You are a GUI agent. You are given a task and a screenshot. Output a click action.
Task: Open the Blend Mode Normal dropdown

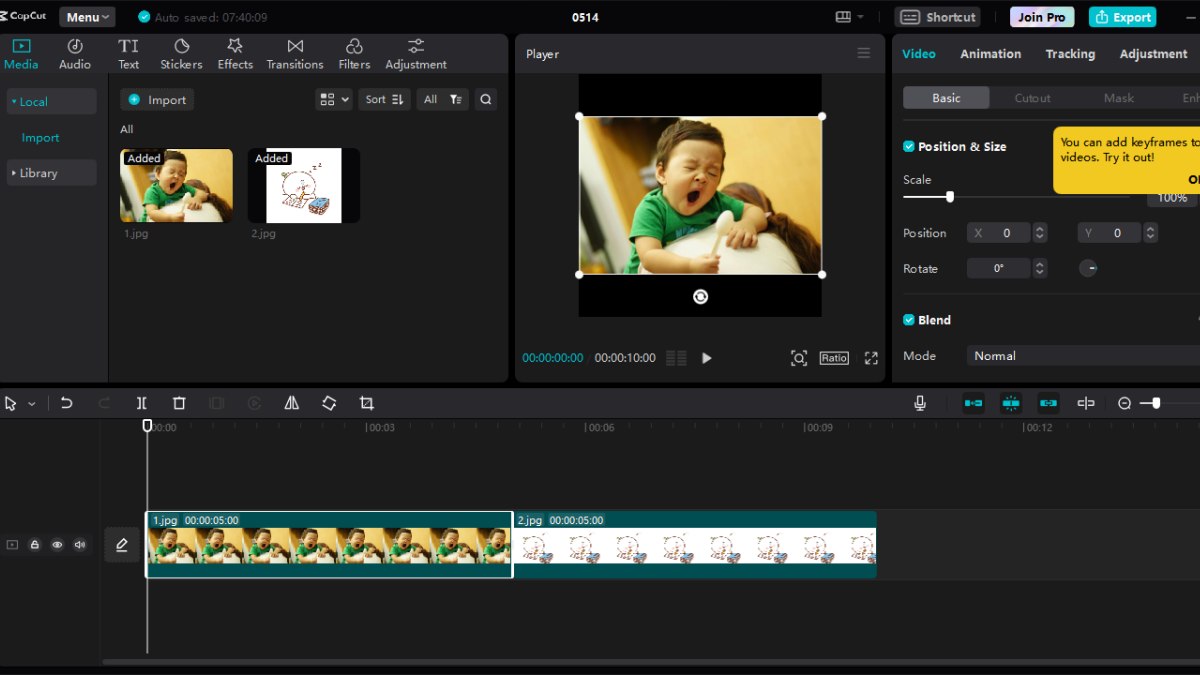[1080, 356]
